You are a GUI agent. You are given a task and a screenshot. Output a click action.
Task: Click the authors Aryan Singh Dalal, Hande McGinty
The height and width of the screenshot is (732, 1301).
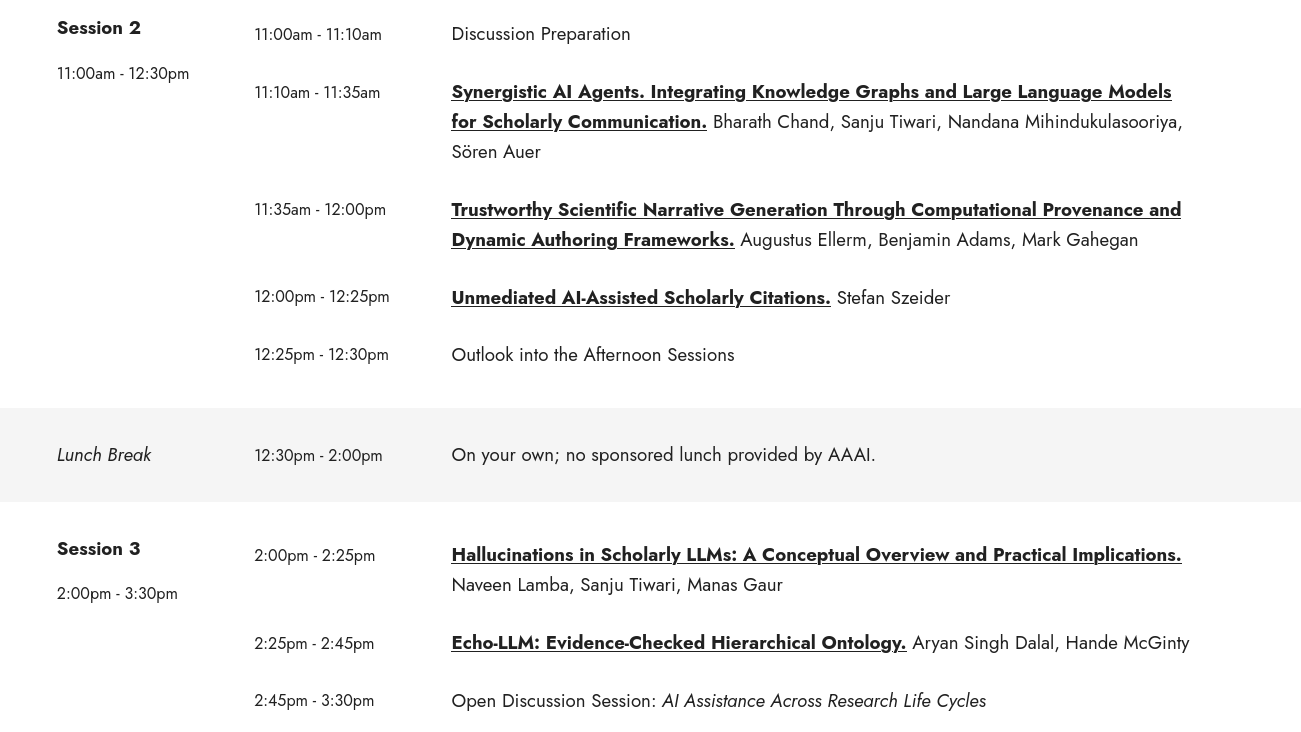tap(1050, 643)
